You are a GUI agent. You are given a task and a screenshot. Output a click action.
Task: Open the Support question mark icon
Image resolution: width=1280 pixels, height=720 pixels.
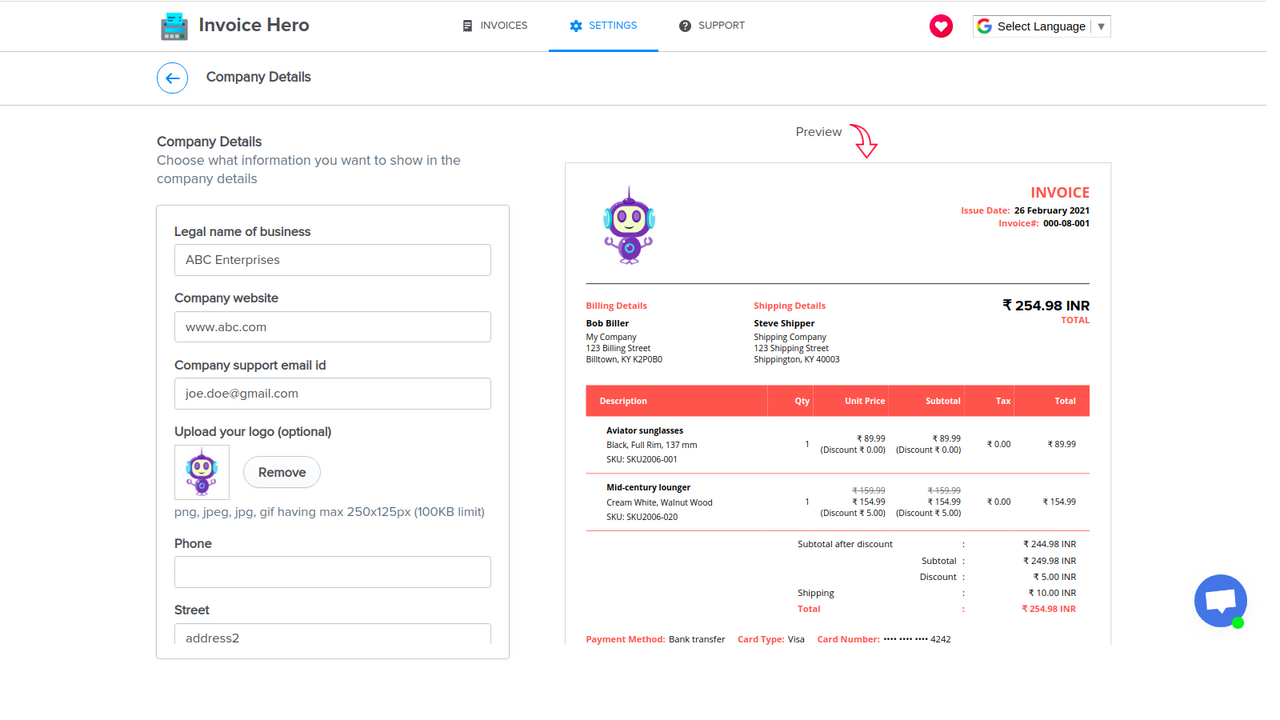tap(686, 25)
